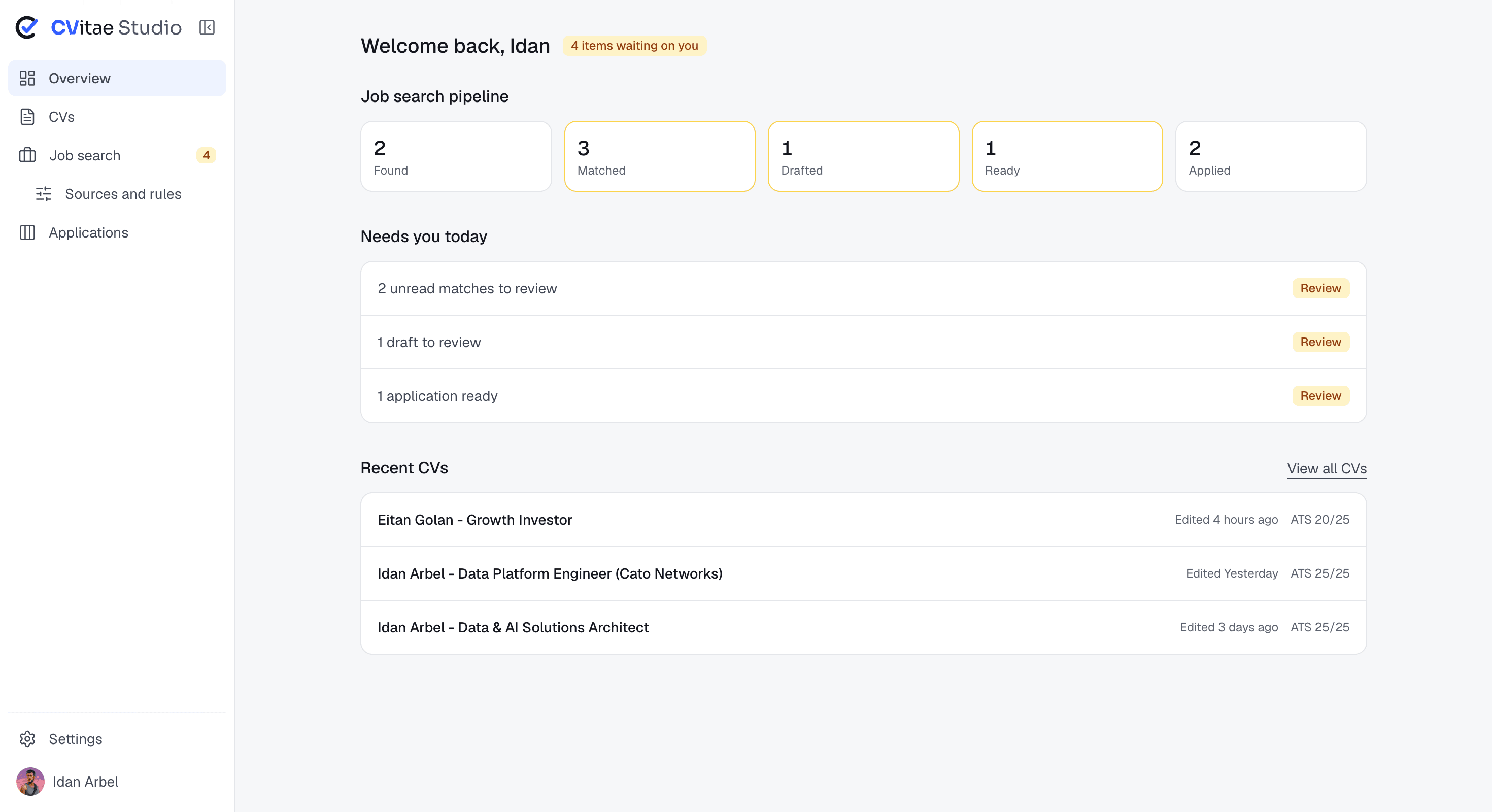Viewport: 1492px width, 812px height.
Task: Click the Settings gear icon
Action: click(27, 739)
